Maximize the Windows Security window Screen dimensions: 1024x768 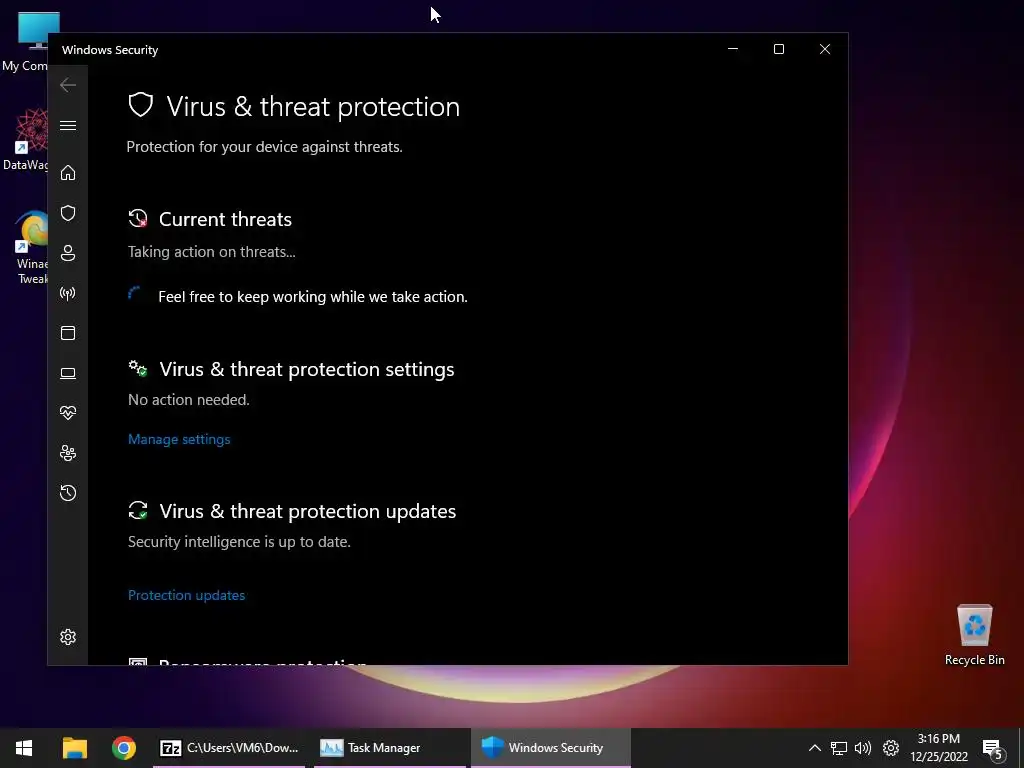pyautogui.click(x=778, y=49)
